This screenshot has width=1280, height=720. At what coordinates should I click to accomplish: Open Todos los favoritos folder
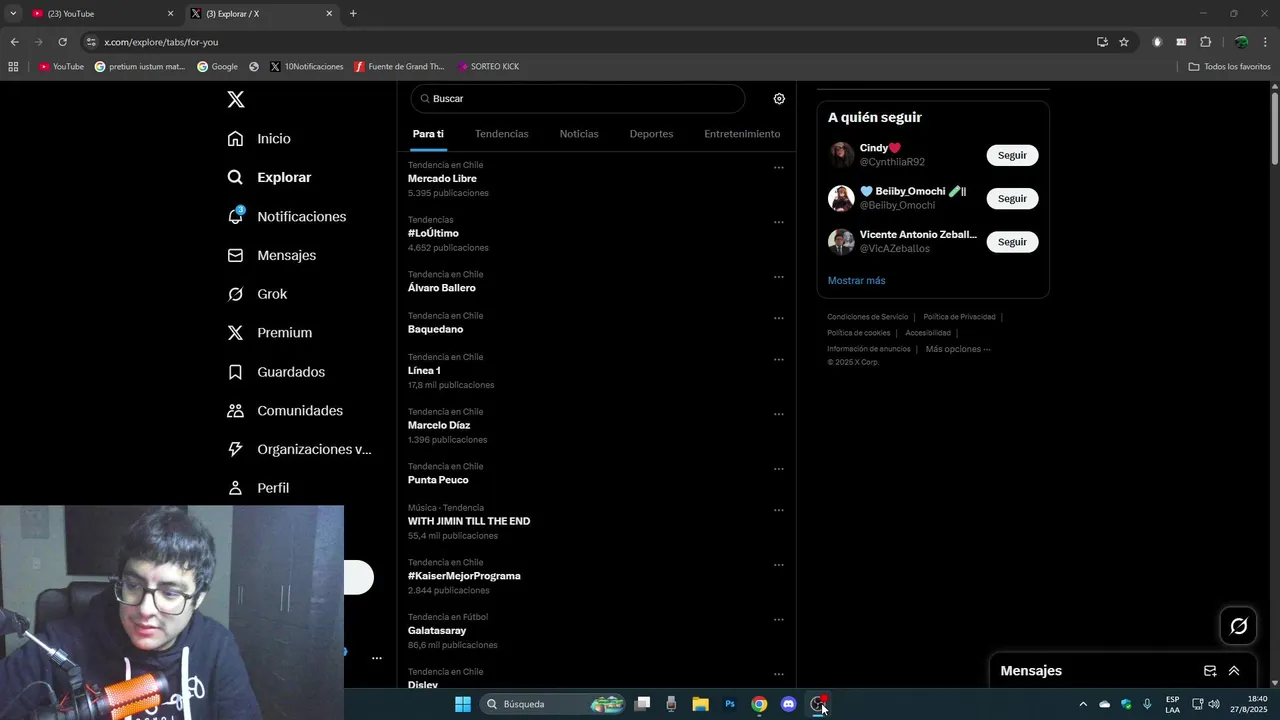coord(1229,67)
